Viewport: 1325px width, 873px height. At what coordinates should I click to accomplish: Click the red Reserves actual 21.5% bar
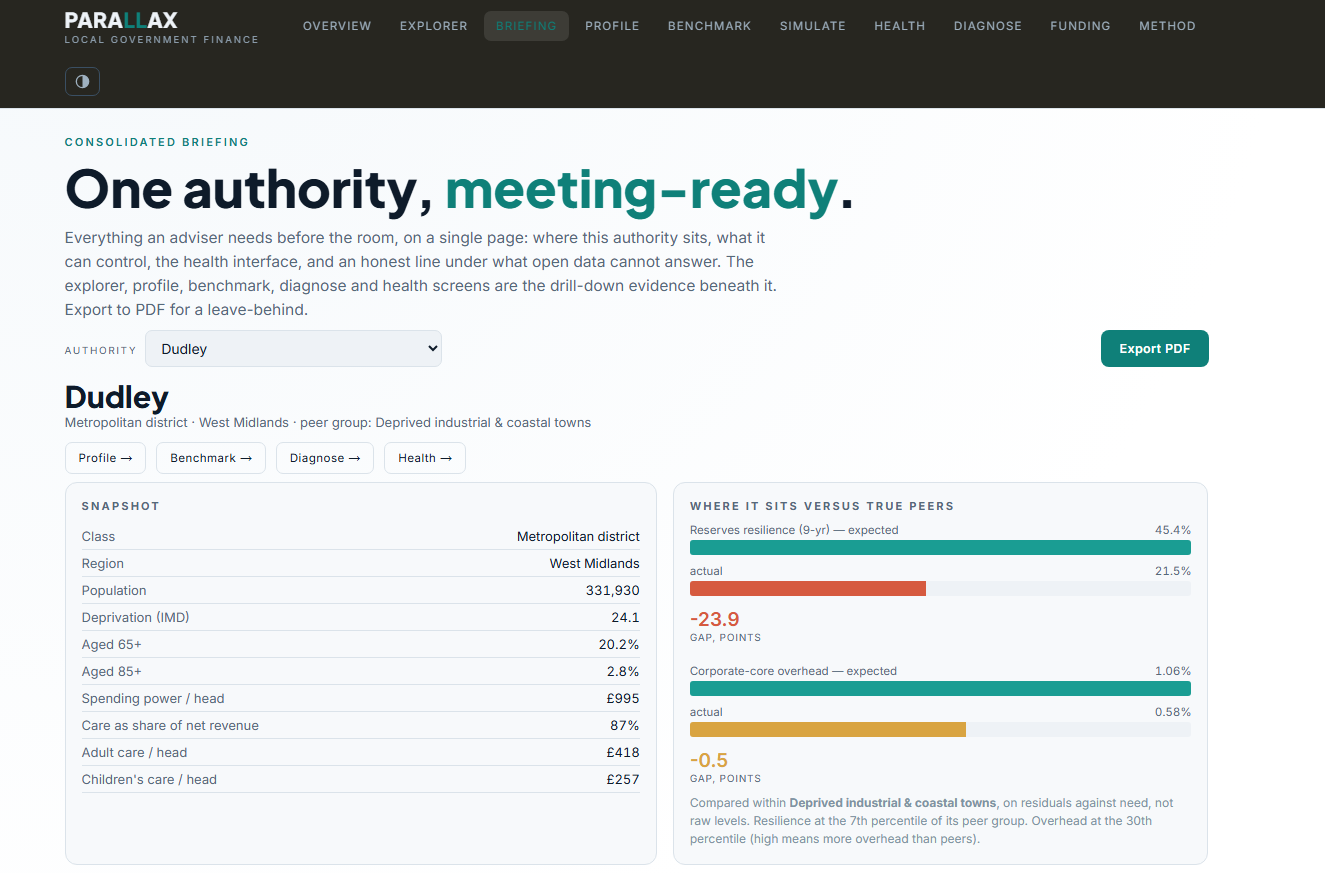pyautogui.click(x=808, y=589)
